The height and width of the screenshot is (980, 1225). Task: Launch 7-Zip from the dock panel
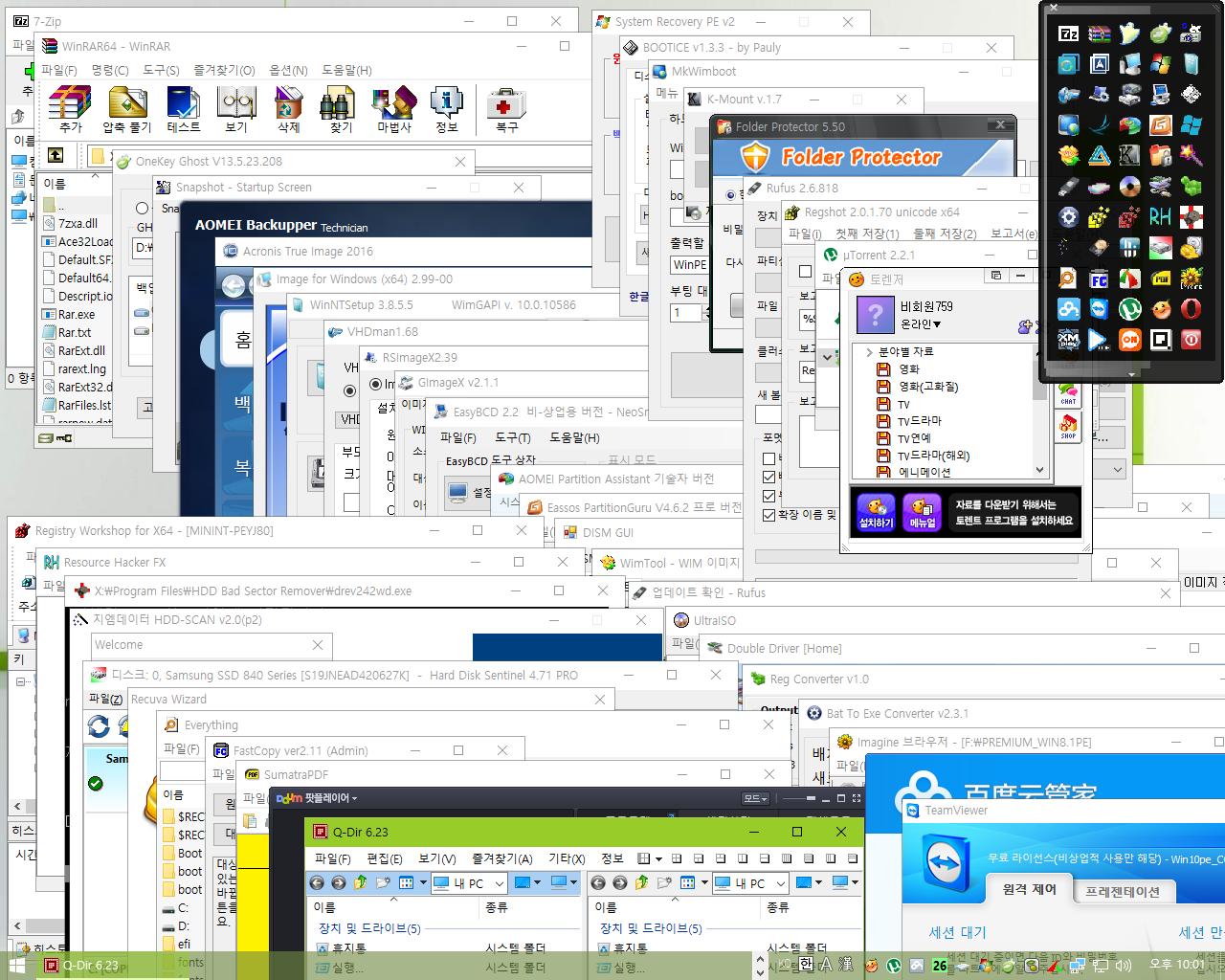coord(1068,33)
